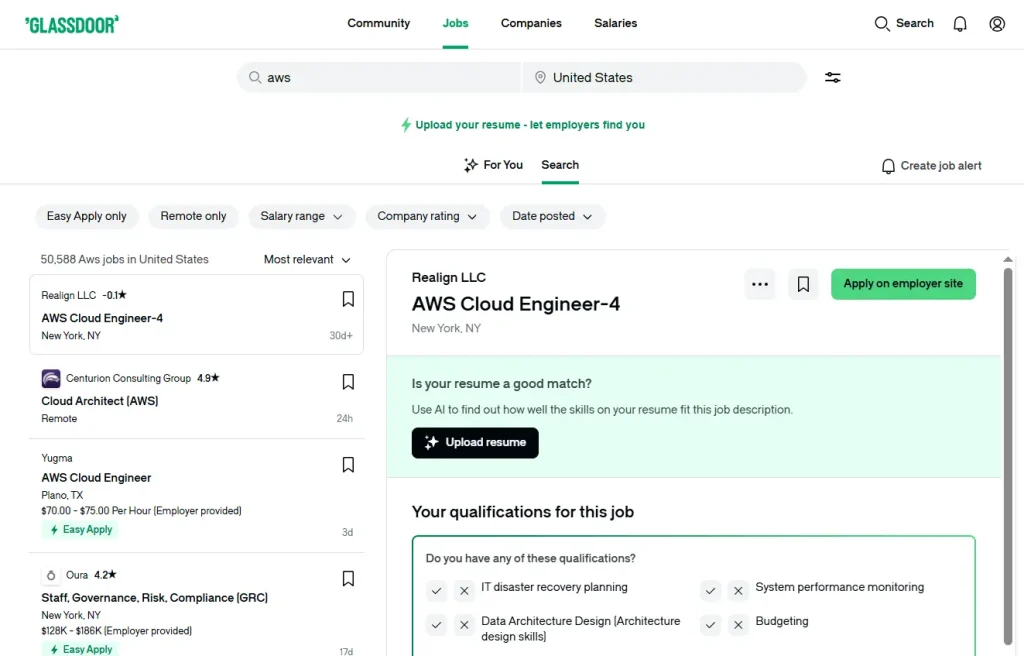The image size is (1024, 656).
Task: Toggle Easy Apply only filter
Action: pyautogui.click(x=87, y=216)
